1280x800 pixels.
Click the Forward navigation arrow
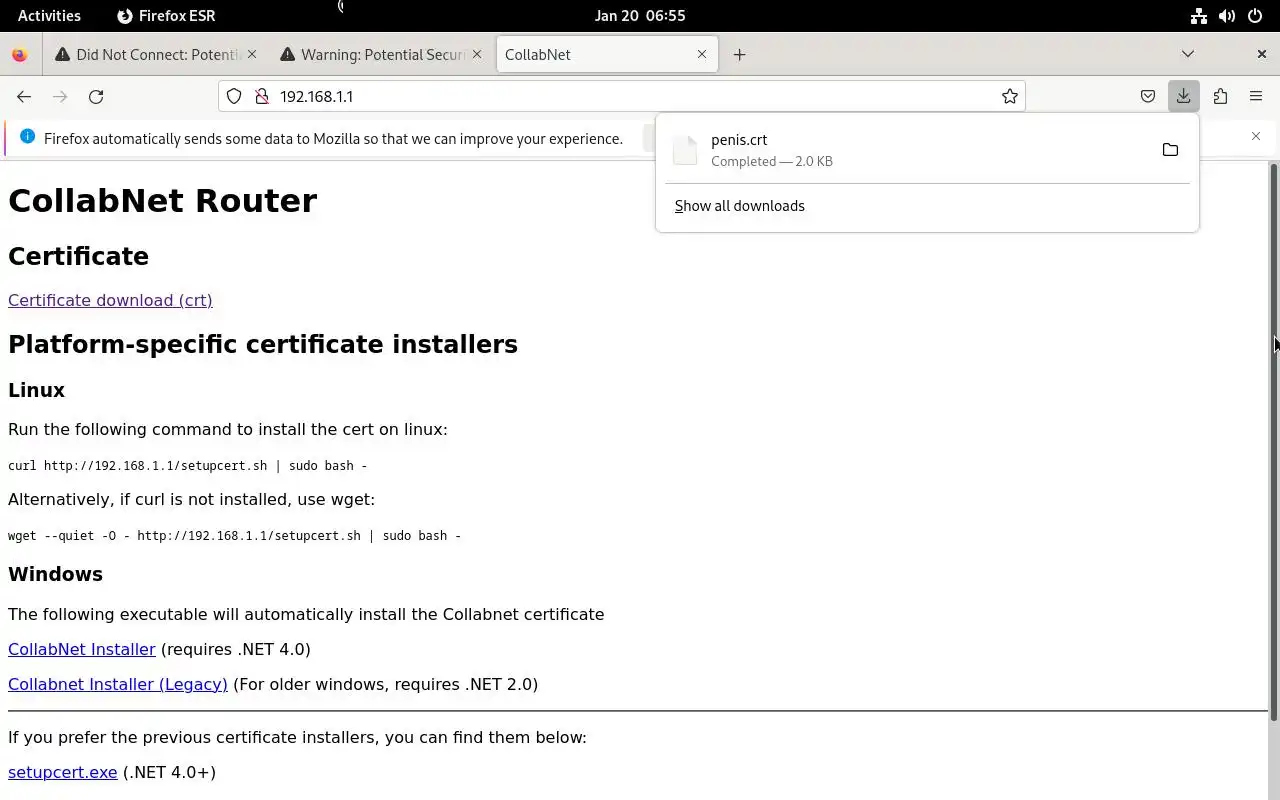pos(60,96)
